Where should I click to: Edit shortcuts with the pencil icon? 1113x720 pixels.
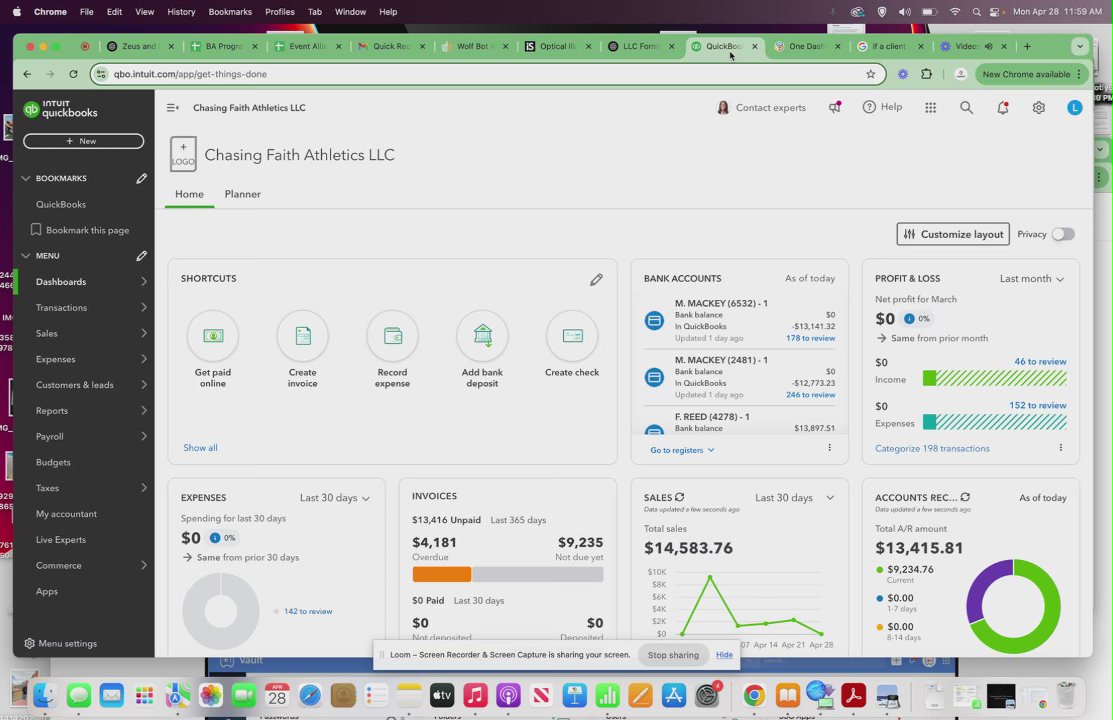596,280
